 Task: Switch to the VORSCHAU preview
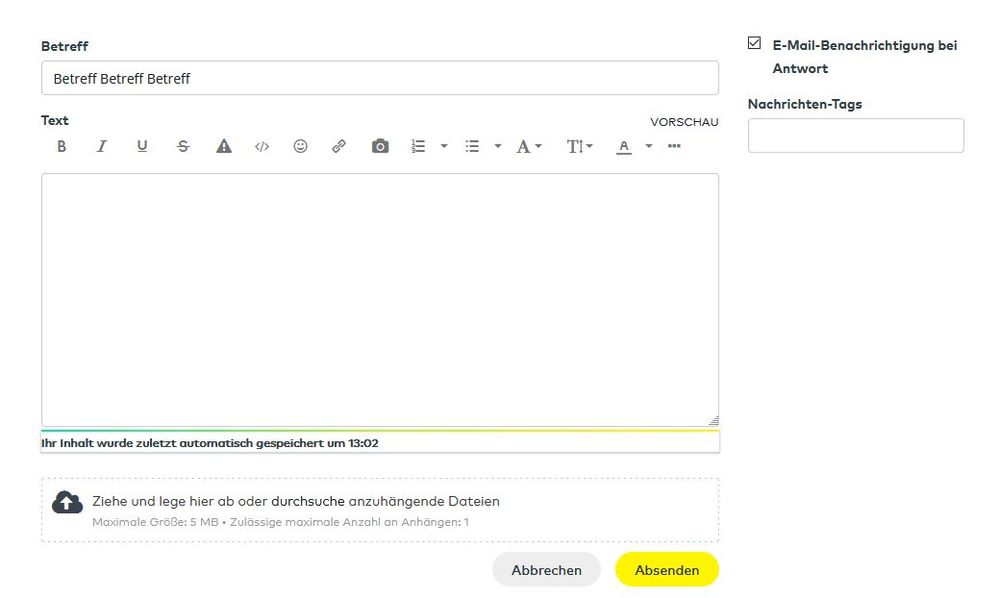click(684, 122)
